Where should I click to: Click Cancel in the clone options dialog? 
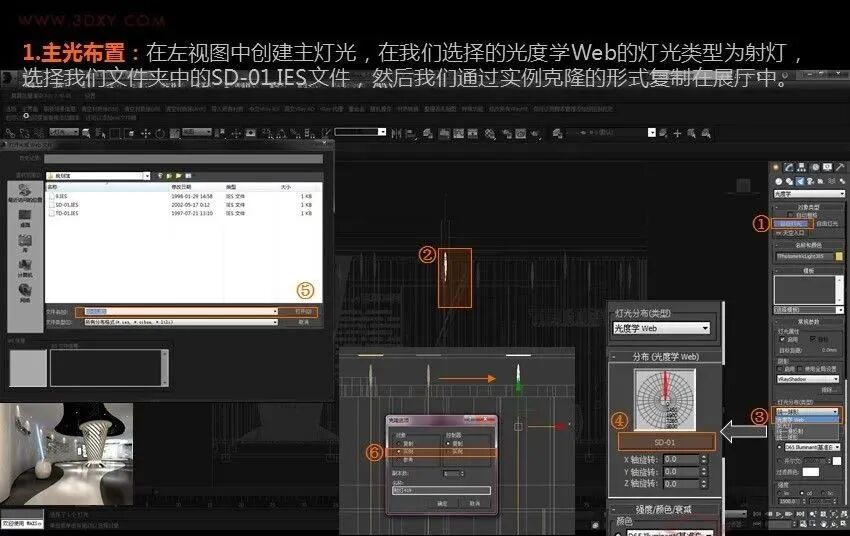[x=475, y=503]
